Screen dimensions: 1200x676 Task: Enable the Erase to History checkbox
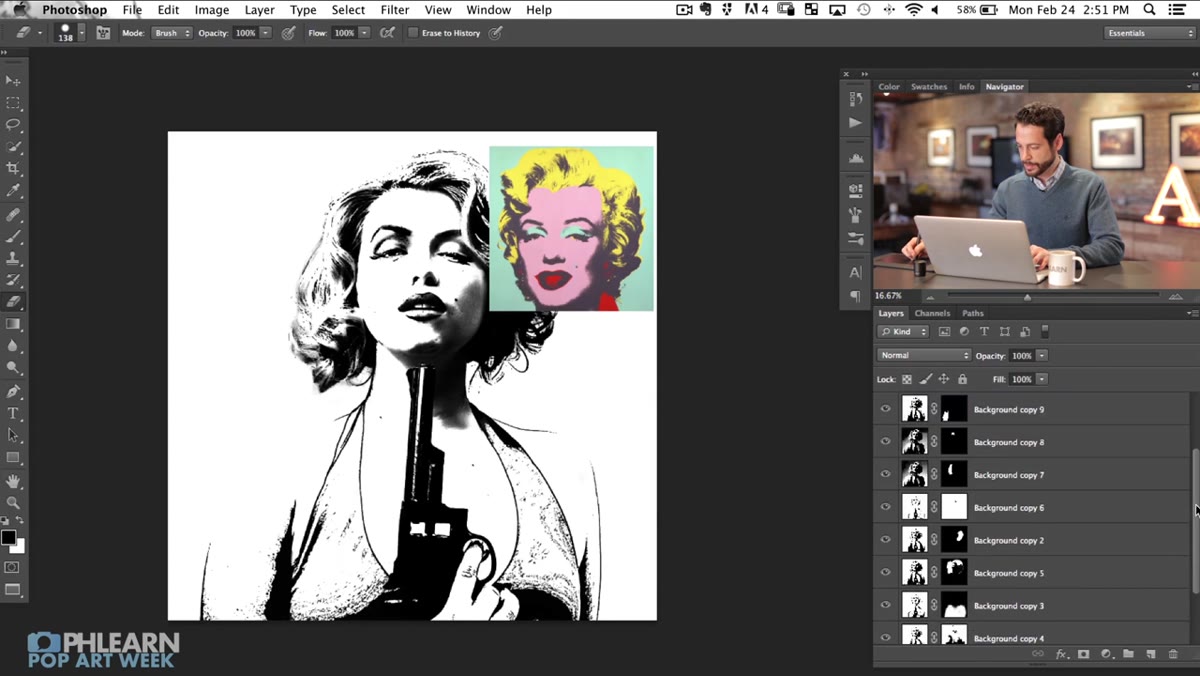(x=412, y=33)
